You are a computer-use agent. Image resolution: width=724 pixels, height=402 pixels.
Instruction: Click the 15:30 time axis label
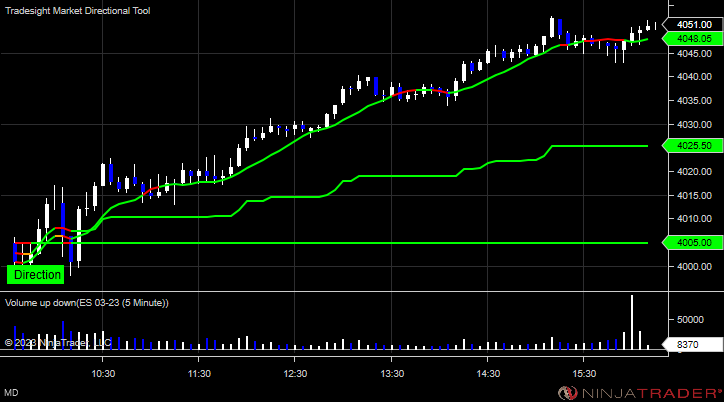coord(584,373)
